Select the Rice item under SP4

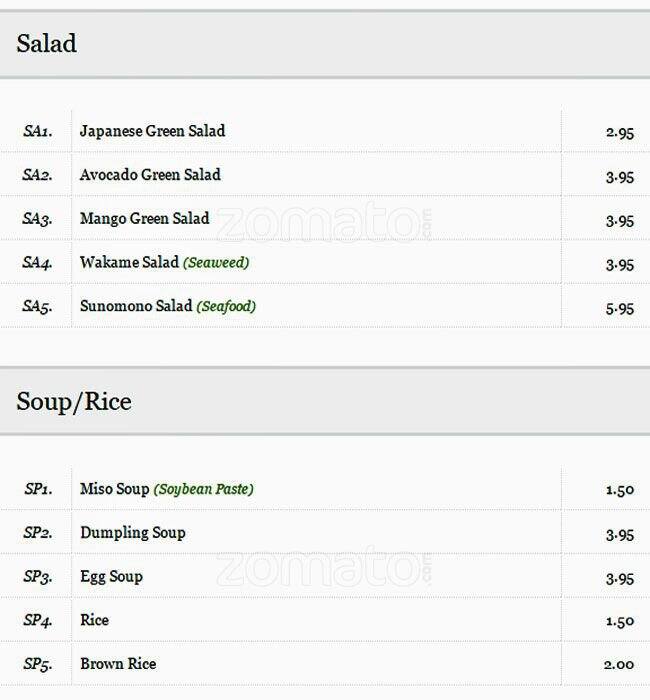[x=94, y=621]
